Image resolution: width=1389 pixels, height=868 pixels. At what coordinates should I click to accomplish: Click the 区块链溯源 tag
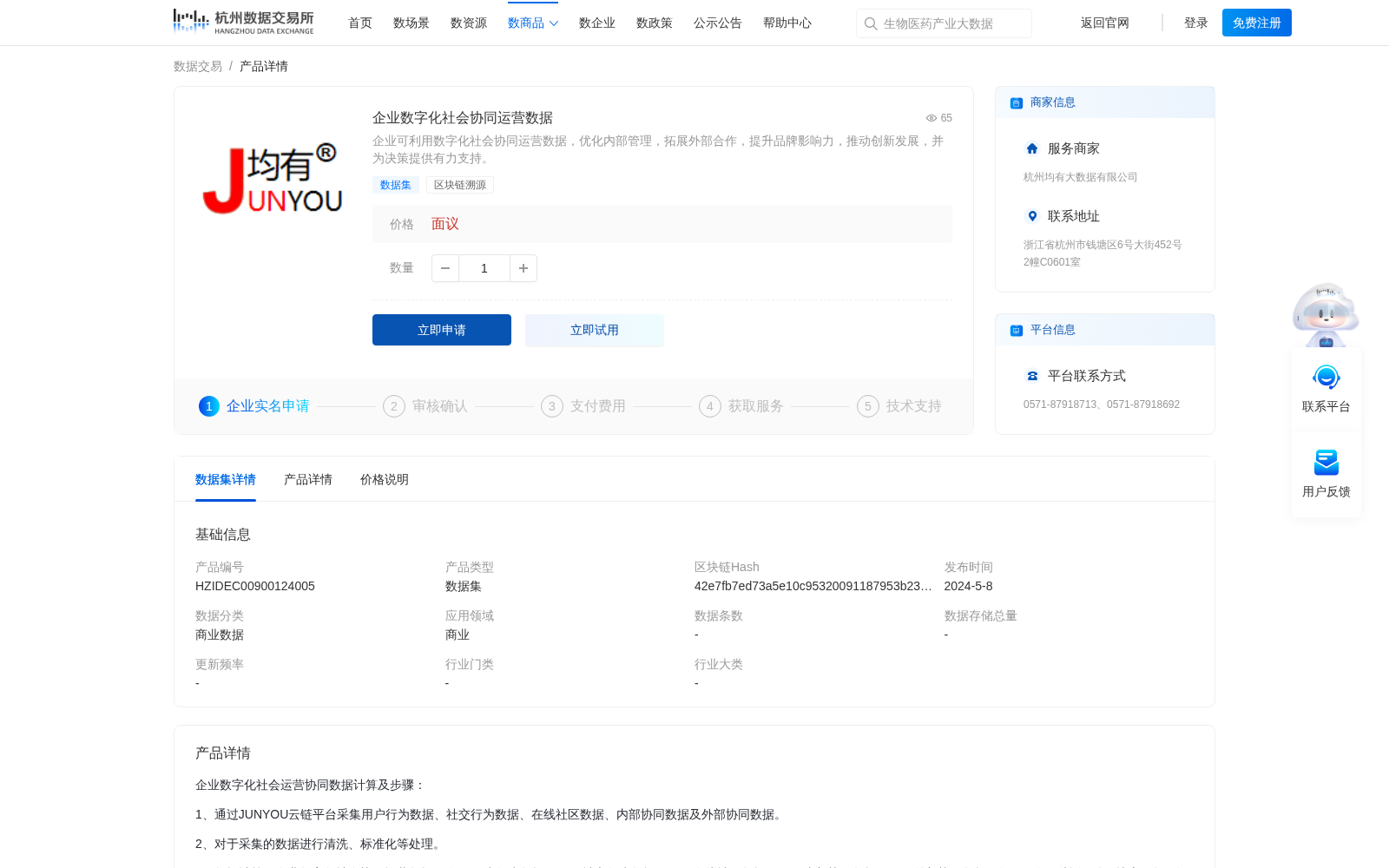coord(460,185)
